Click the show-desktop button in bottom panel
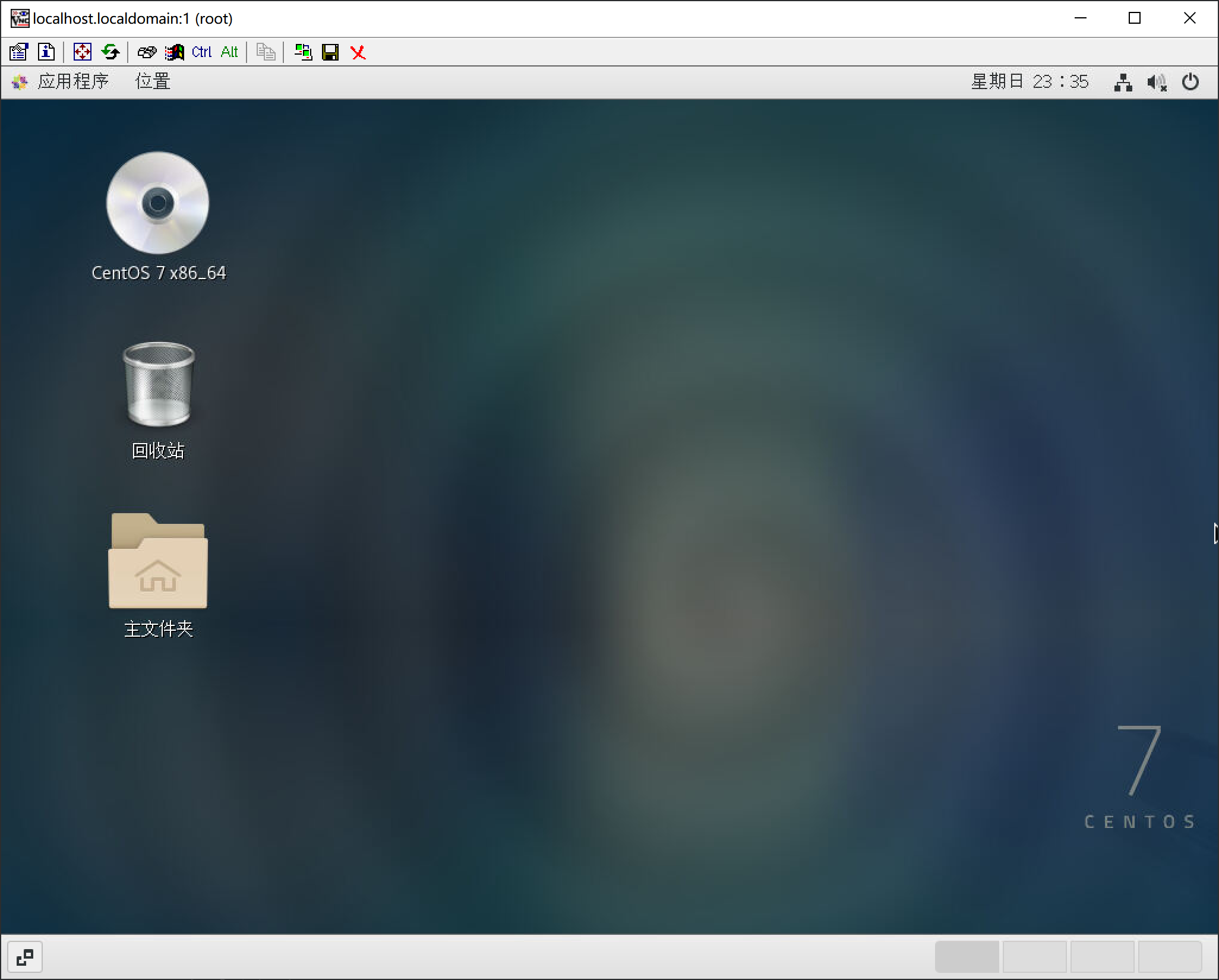 (25, 957)
